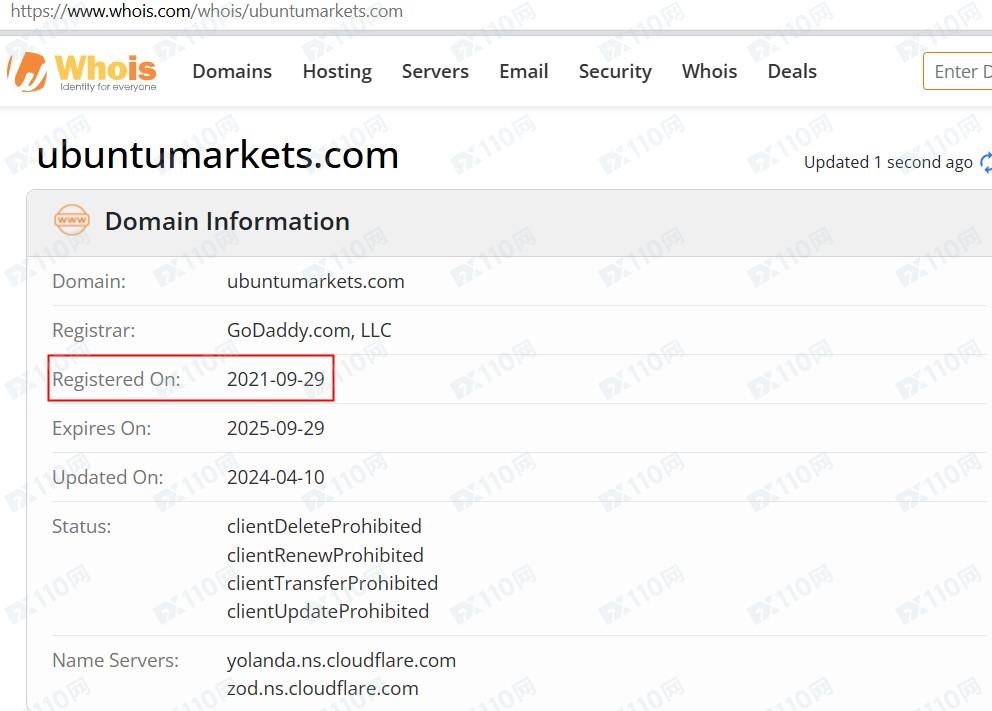Select the registered date 2021-09-29
The image size is (992, 711).
click(x=276, y=379)
